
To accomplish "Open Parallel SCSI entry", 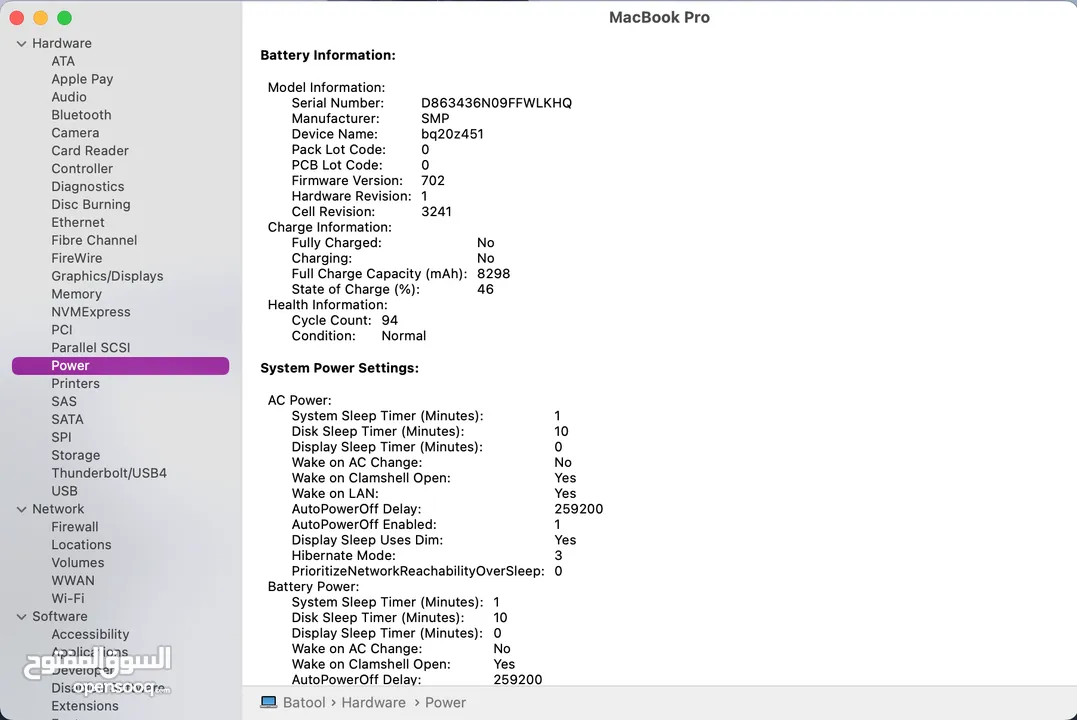I will click(x=91, y=348).
